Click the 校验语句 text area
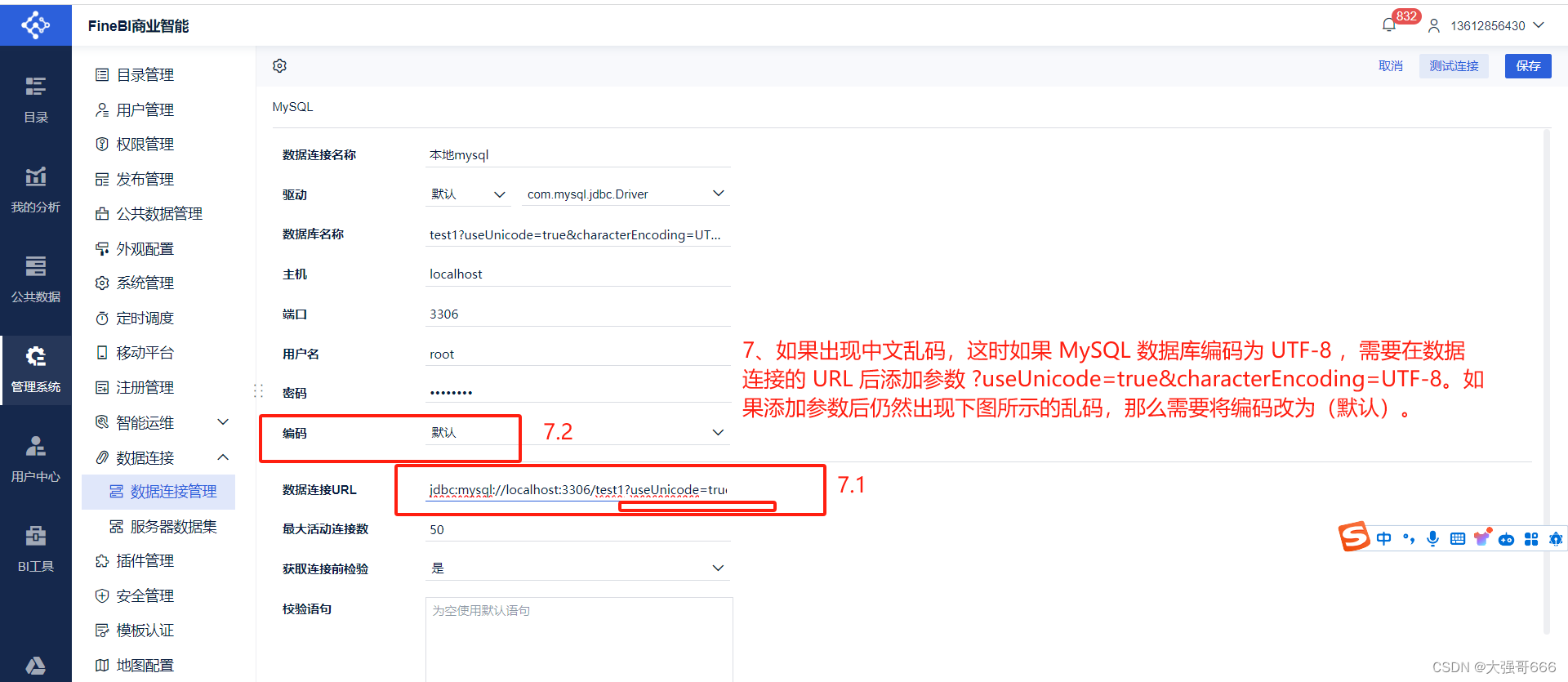 [579, 640]
